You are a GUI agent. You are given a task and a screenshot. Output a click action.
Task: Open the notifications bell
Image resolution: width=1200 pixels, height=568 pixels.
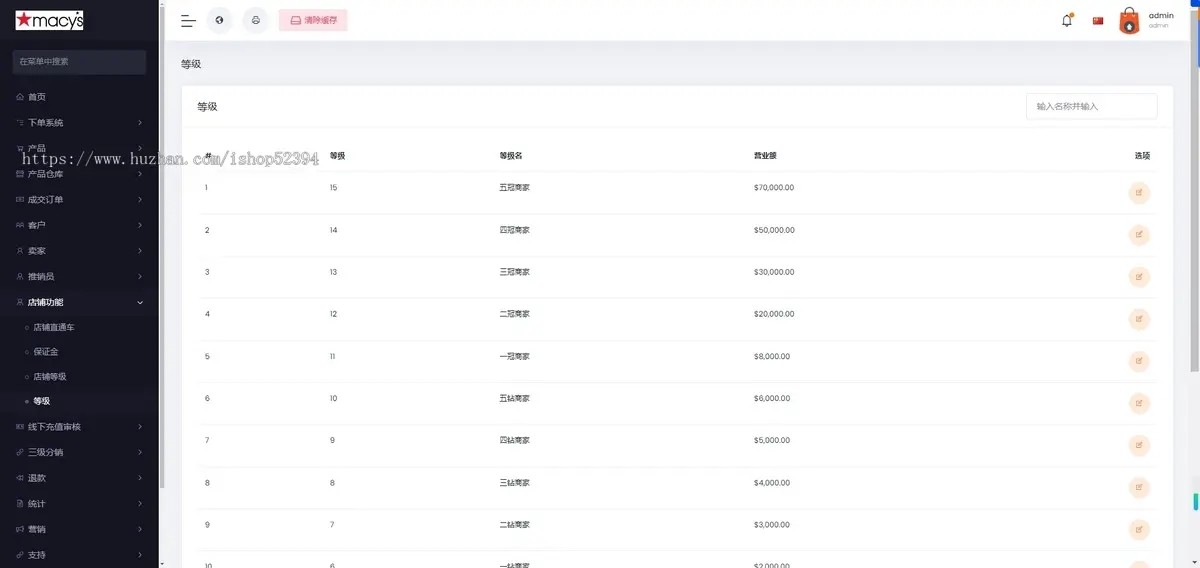(x=1067, y=21)
